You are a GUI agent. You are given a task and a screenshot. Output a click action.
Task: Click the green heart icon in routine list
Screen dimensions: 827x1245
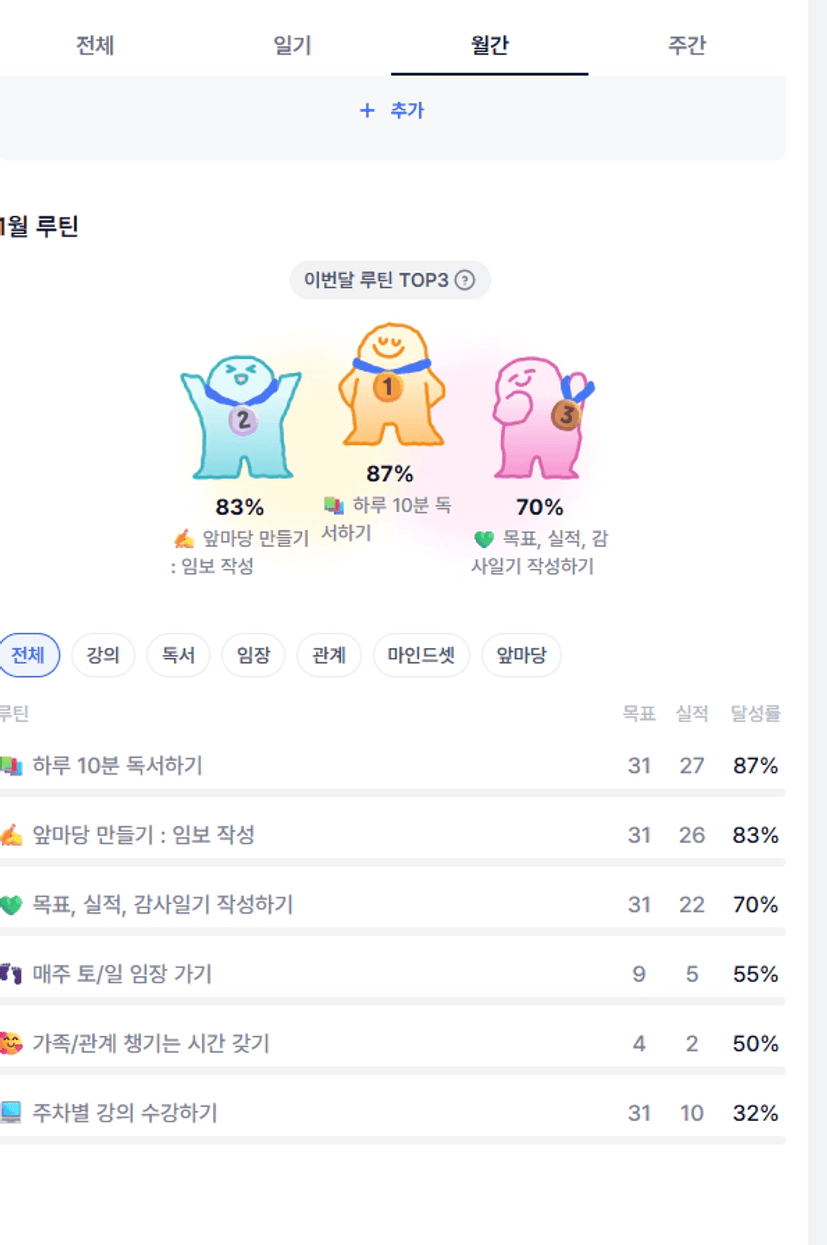11,904
